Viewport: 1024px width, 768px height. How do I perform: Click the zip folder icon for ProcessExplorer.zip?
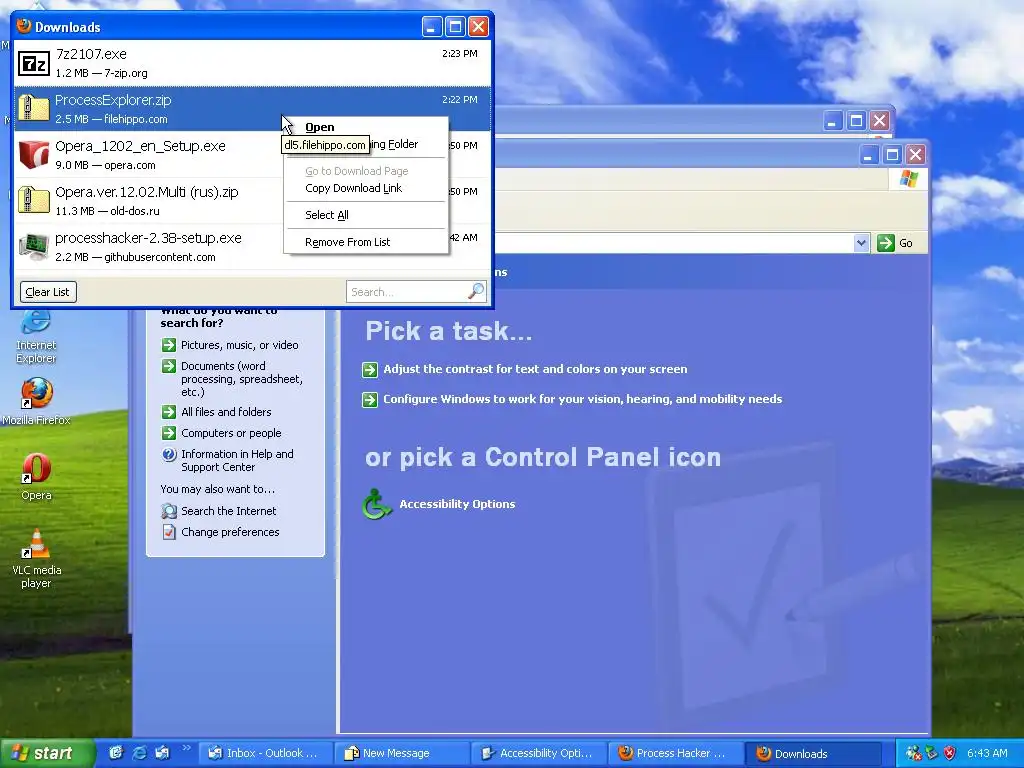34,108
